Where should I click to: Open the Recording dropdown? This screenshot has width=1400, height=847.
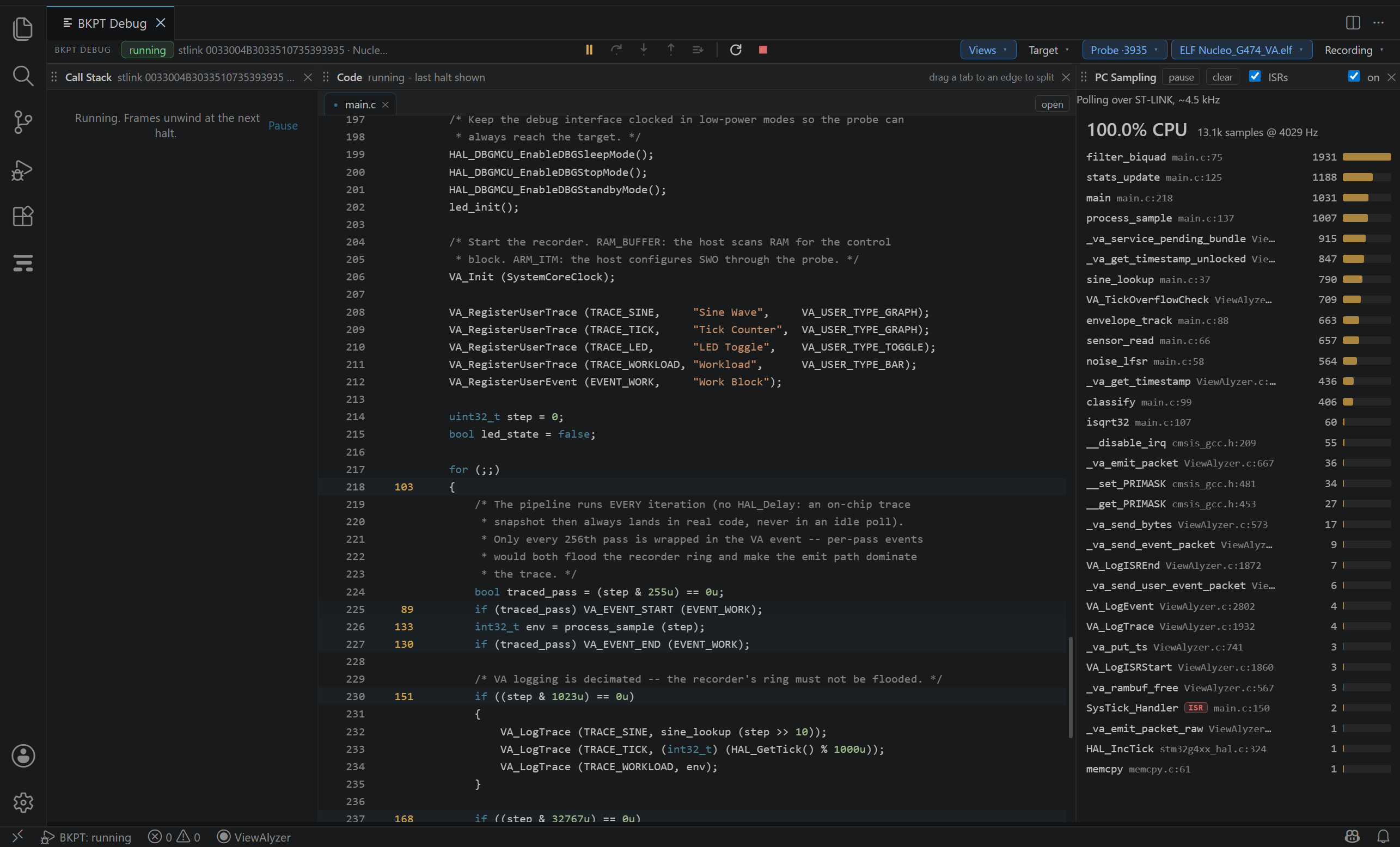[x=1355, y=50]
